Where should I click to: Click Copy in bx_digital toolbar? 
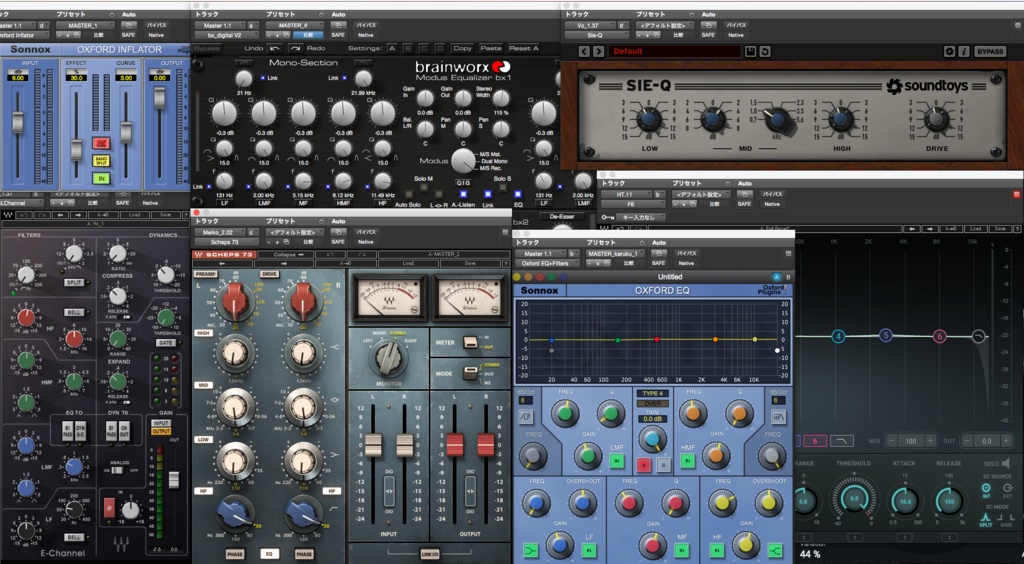462,48
